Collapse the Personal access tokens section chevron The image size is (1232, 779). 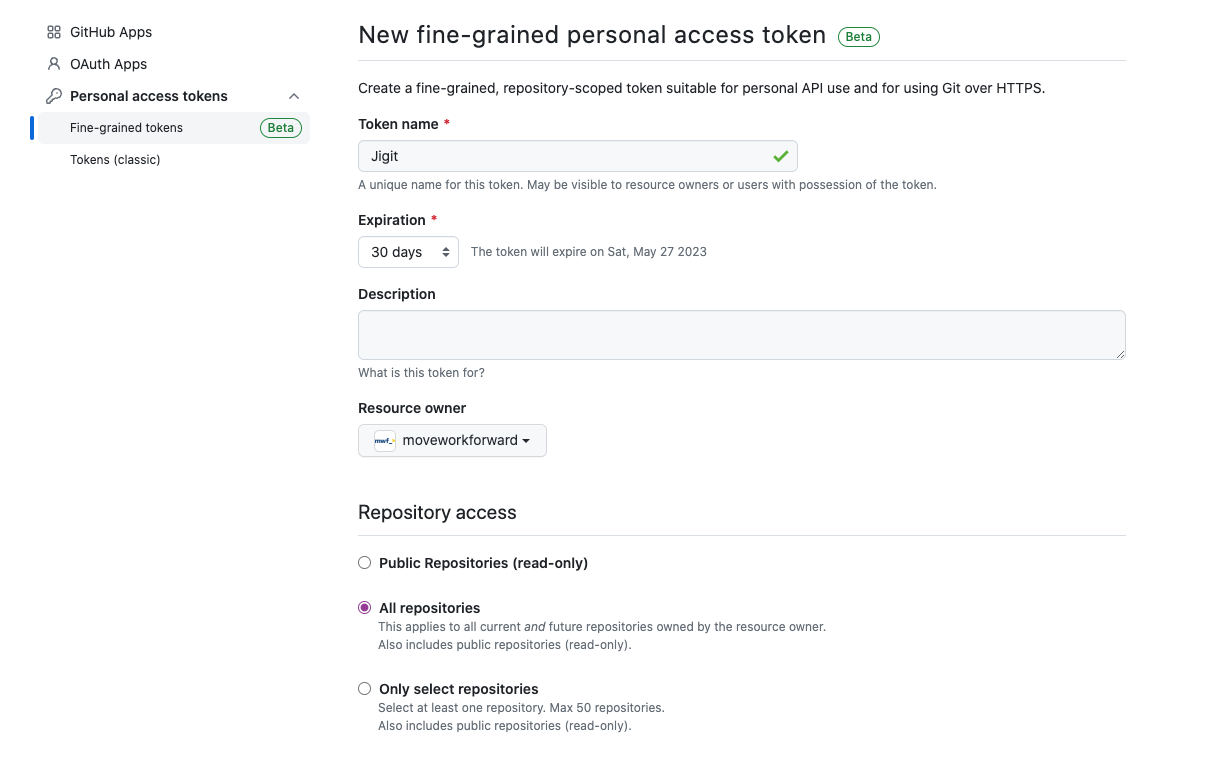(x=294, y=96)
